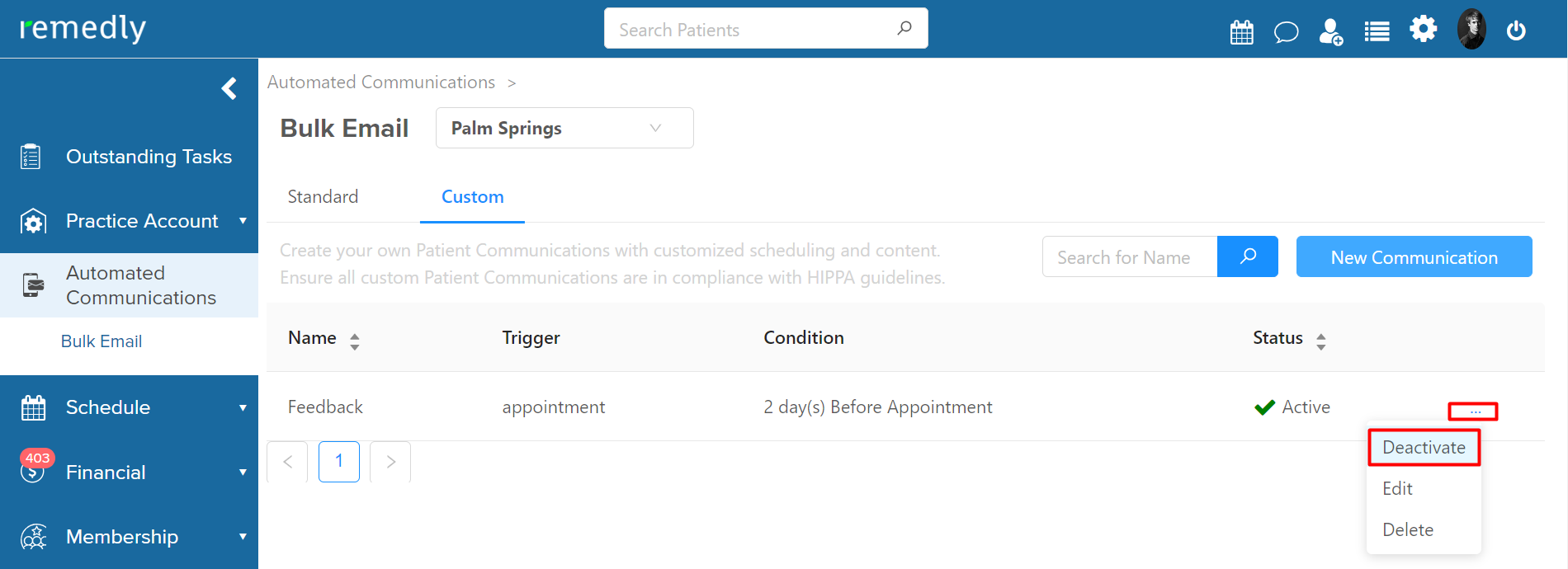Open the calendar icon in top bar
1568x569 pixels.
point(1241,32)
